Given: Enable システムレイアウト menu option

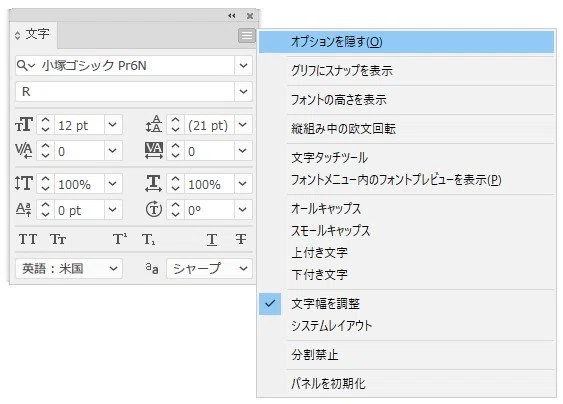Looking at the screenshot, I should [407, 325].
